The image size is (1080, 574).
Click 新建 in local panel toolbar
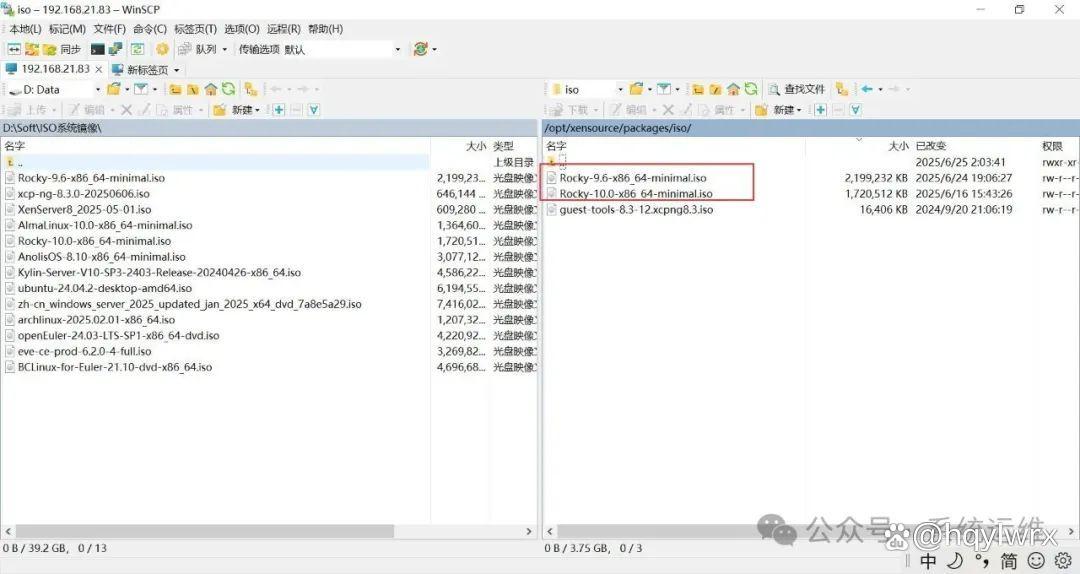point(237,110)
